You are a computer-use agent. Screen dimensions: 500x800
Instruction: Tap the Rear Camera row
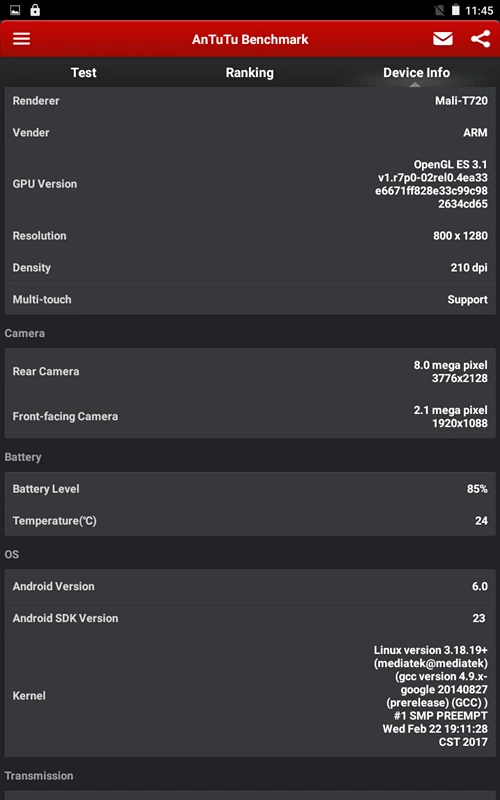pos(250,371)
